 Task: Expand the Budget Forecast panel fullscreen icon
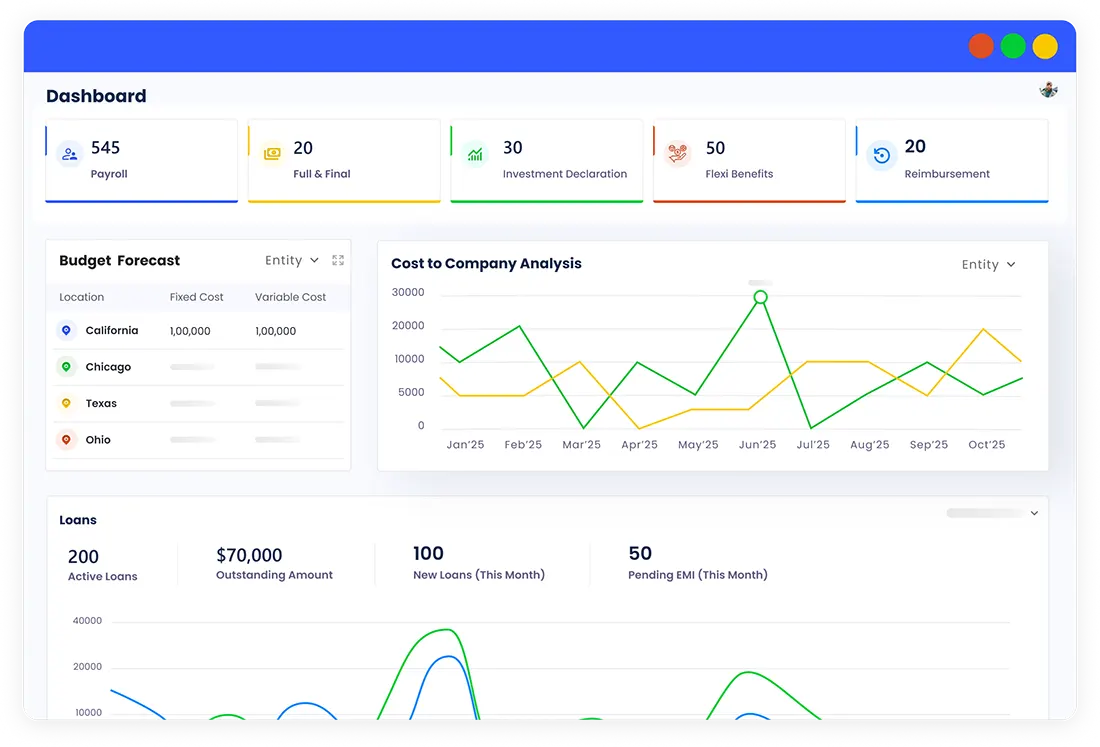338,260
